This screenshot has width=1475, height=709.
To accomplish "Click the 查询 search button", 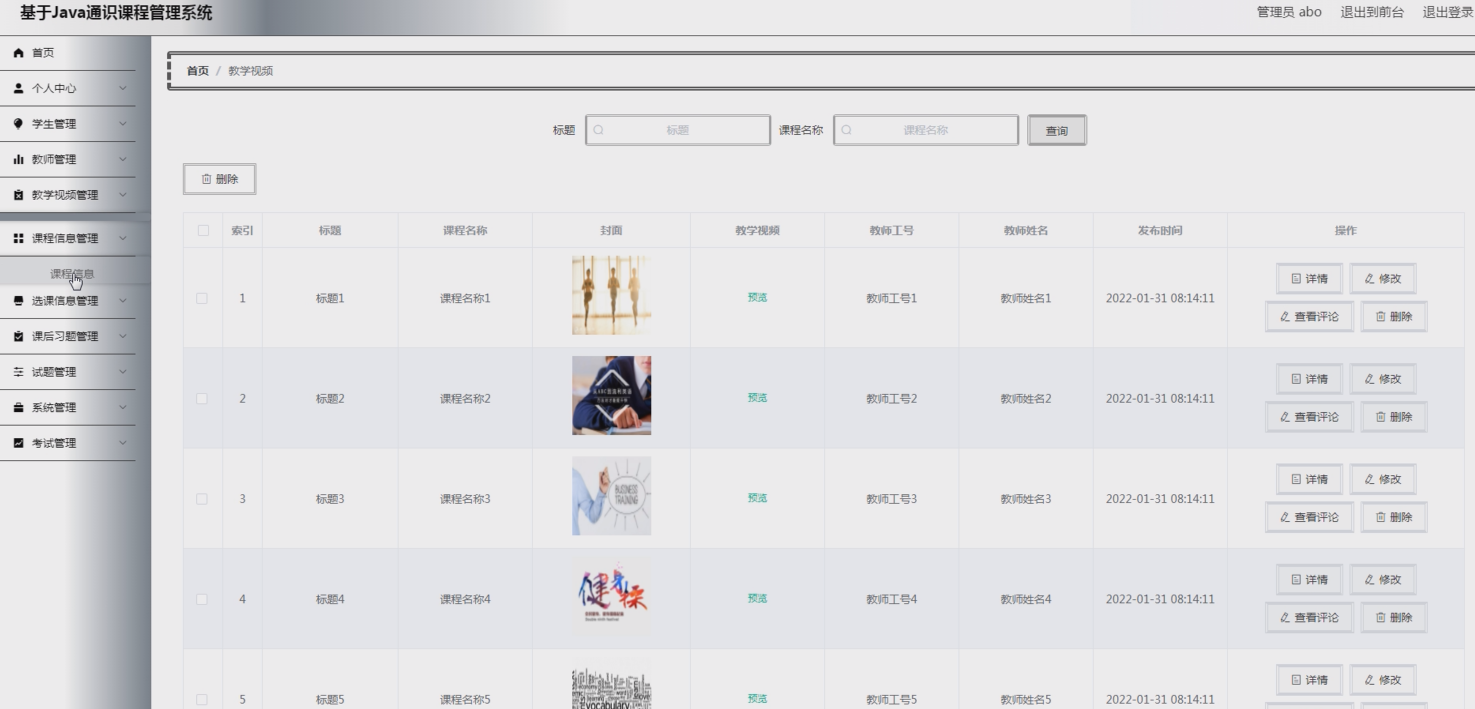I will pyautogui.click(x=1057, y=130).
